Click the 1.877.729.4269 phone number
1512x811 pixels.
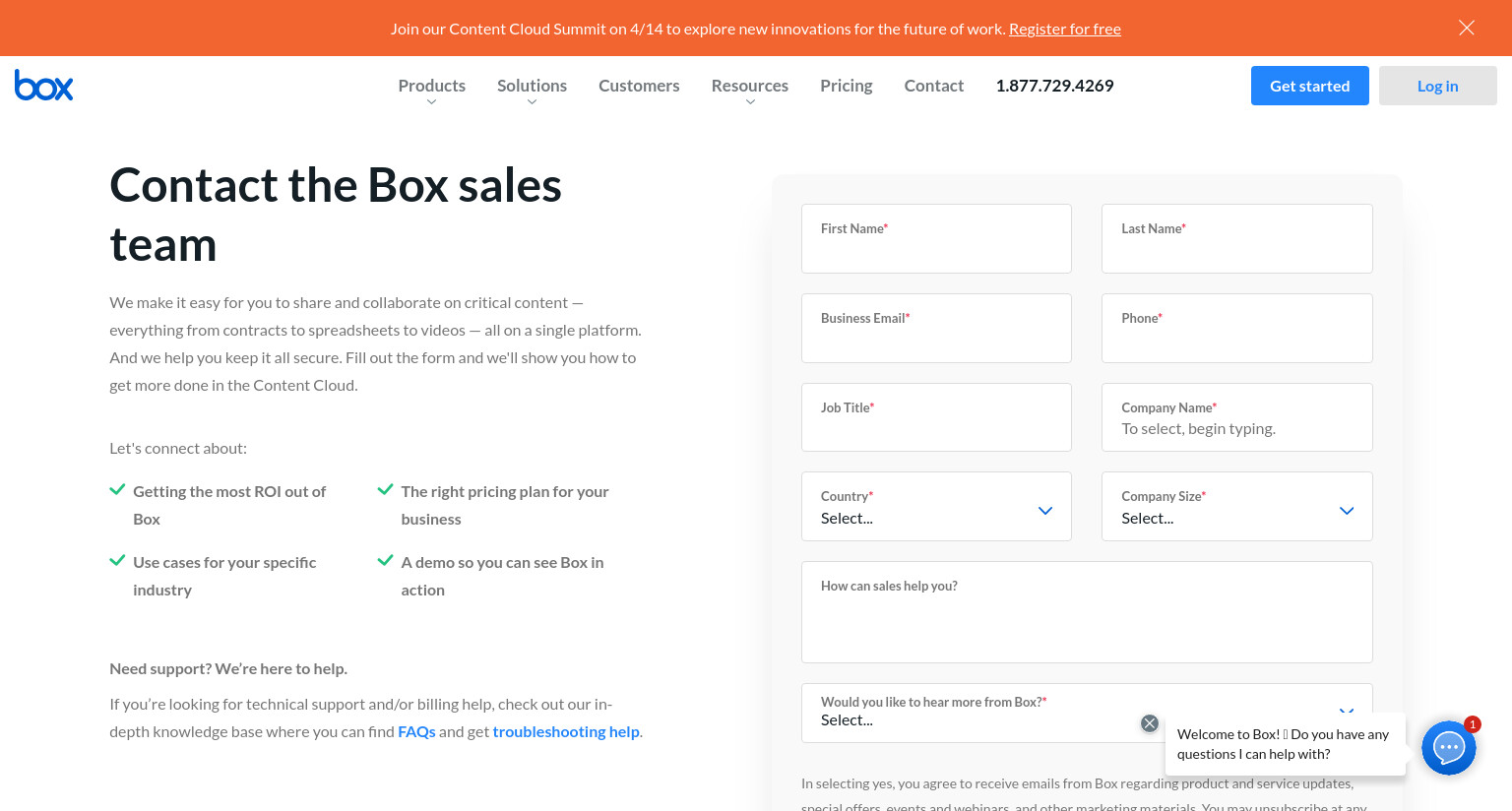1054,86
